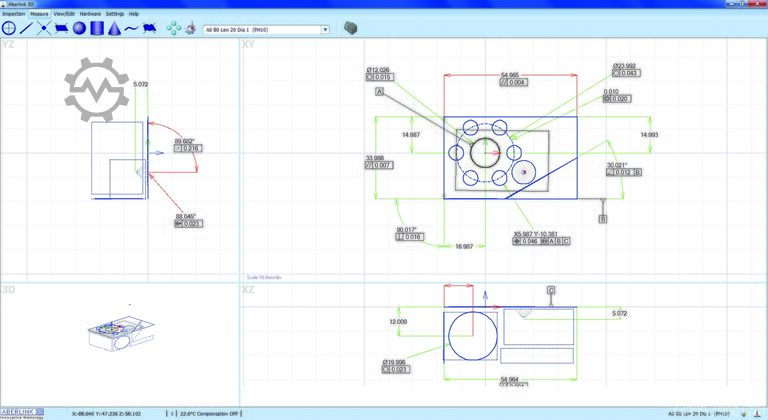768x420 pixels.
Task: Open the View/Edit menu
Action: coord(64,14)
